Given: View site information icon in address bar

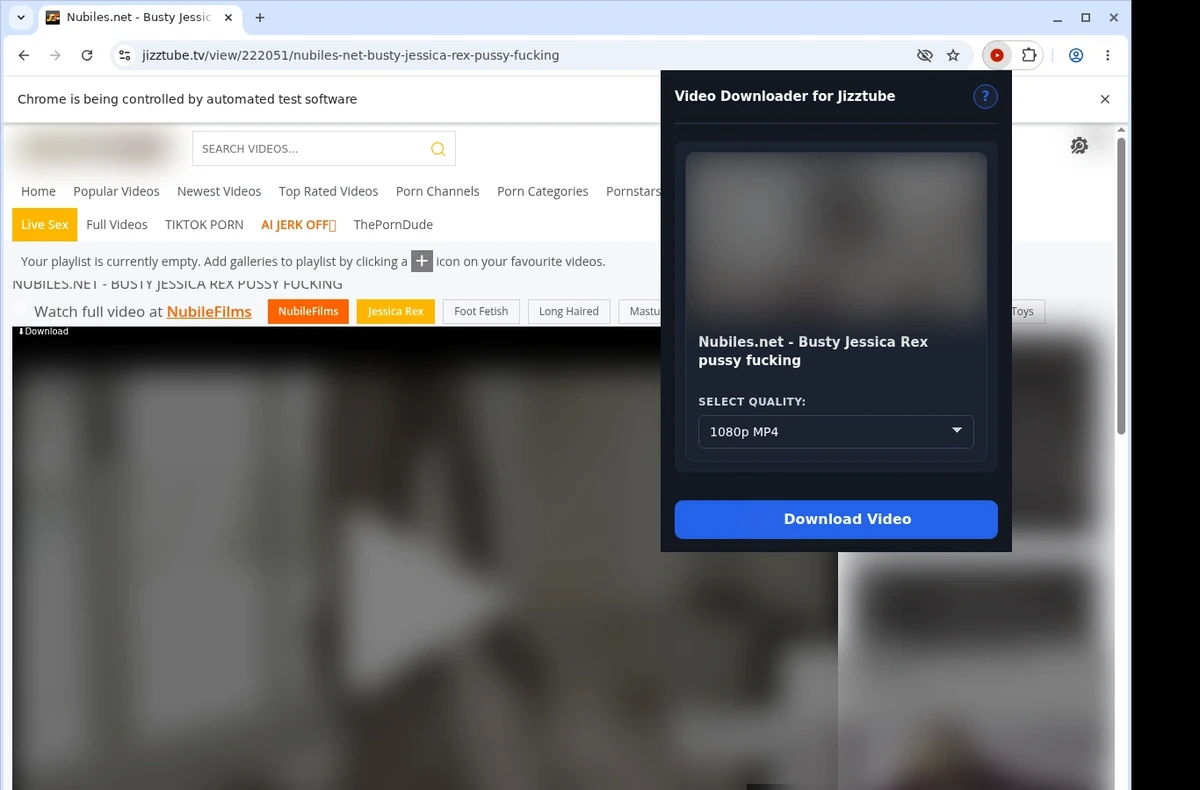Looking at the screenshot, I should click(x=125, y=56).
